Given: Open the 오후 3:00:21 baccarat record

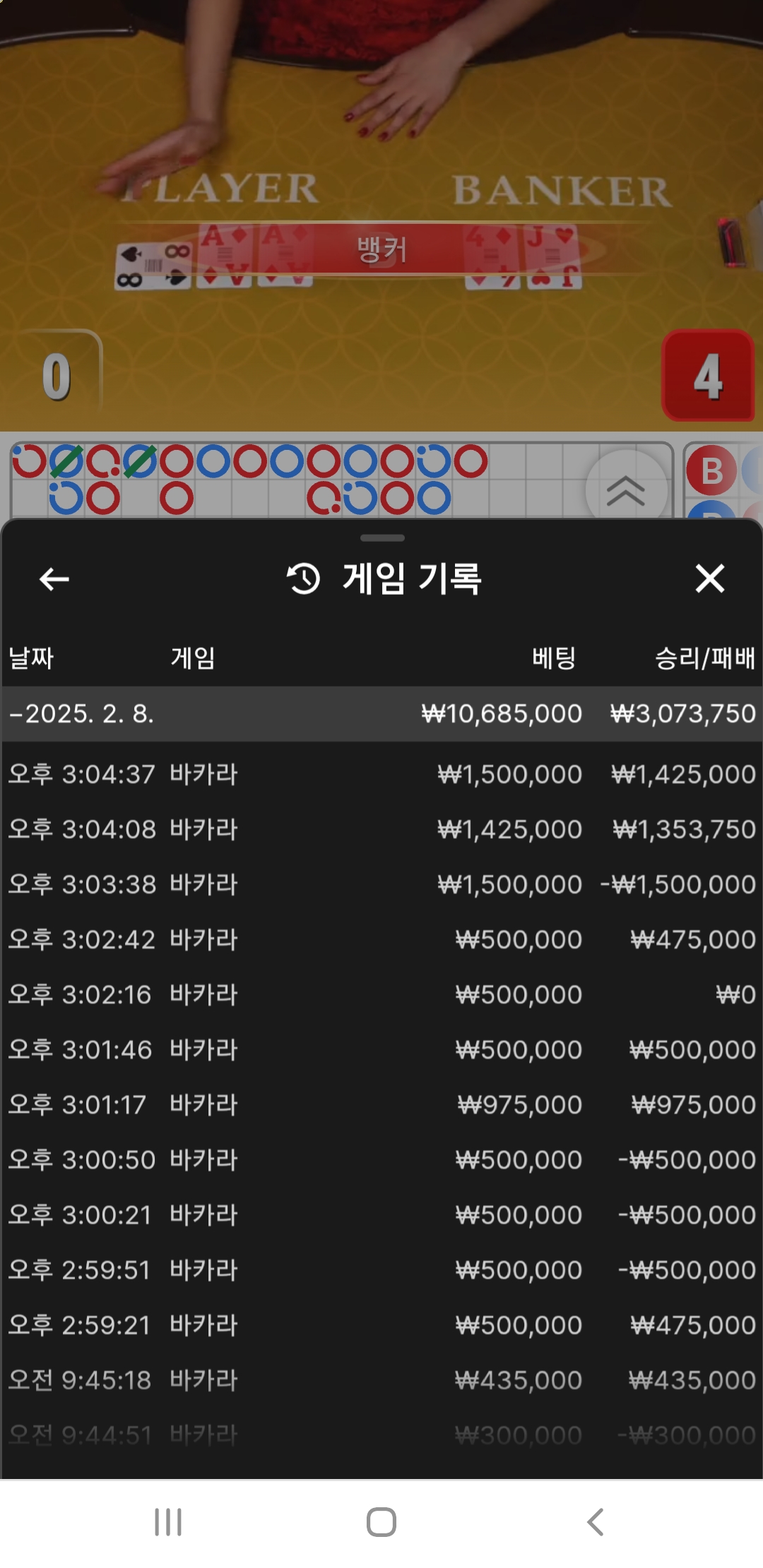Looking at the screenshot, I should (x=381, y=1215).
